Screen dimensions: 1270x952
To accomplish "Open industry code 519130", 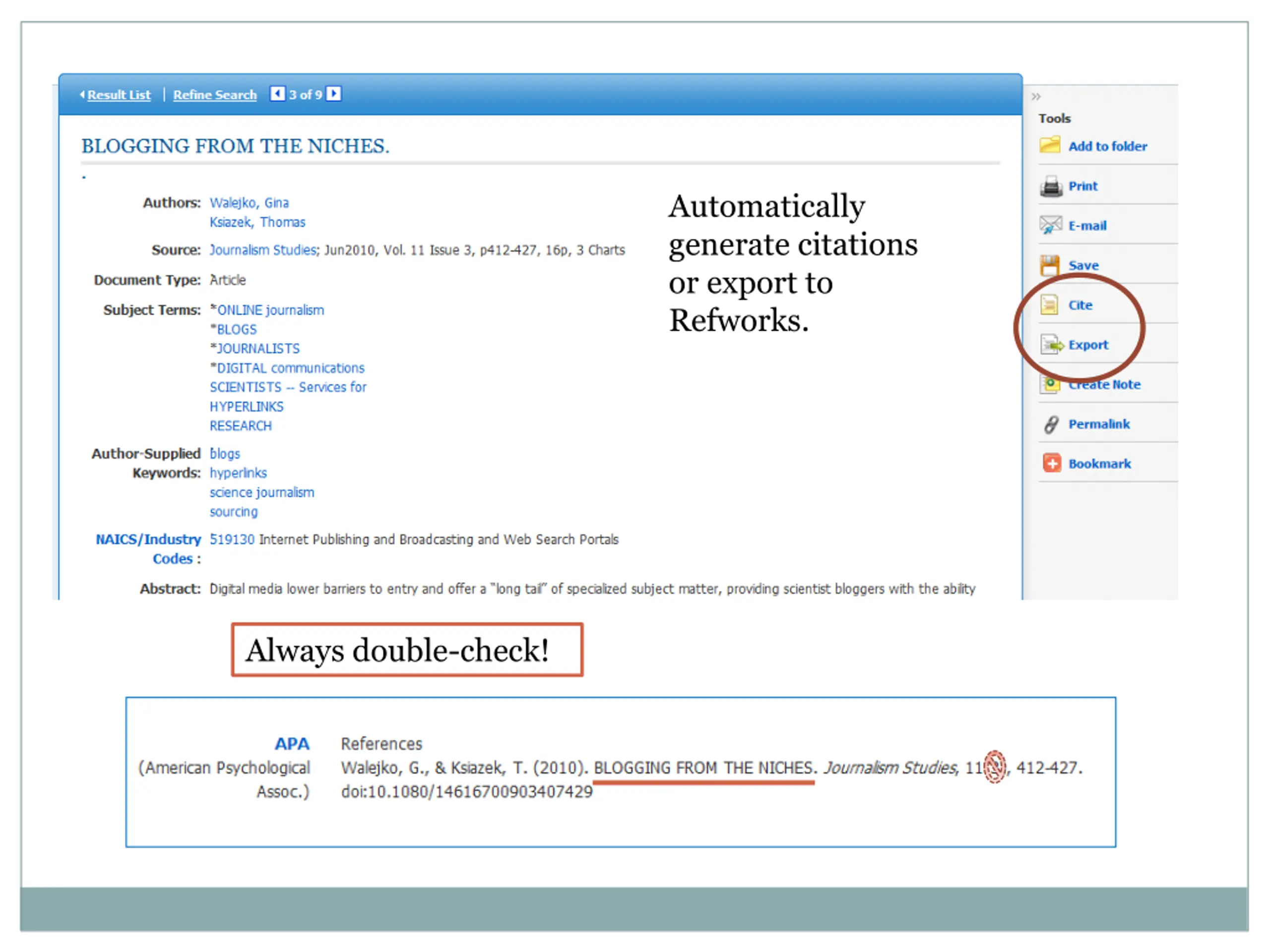I will click(231, 539).
